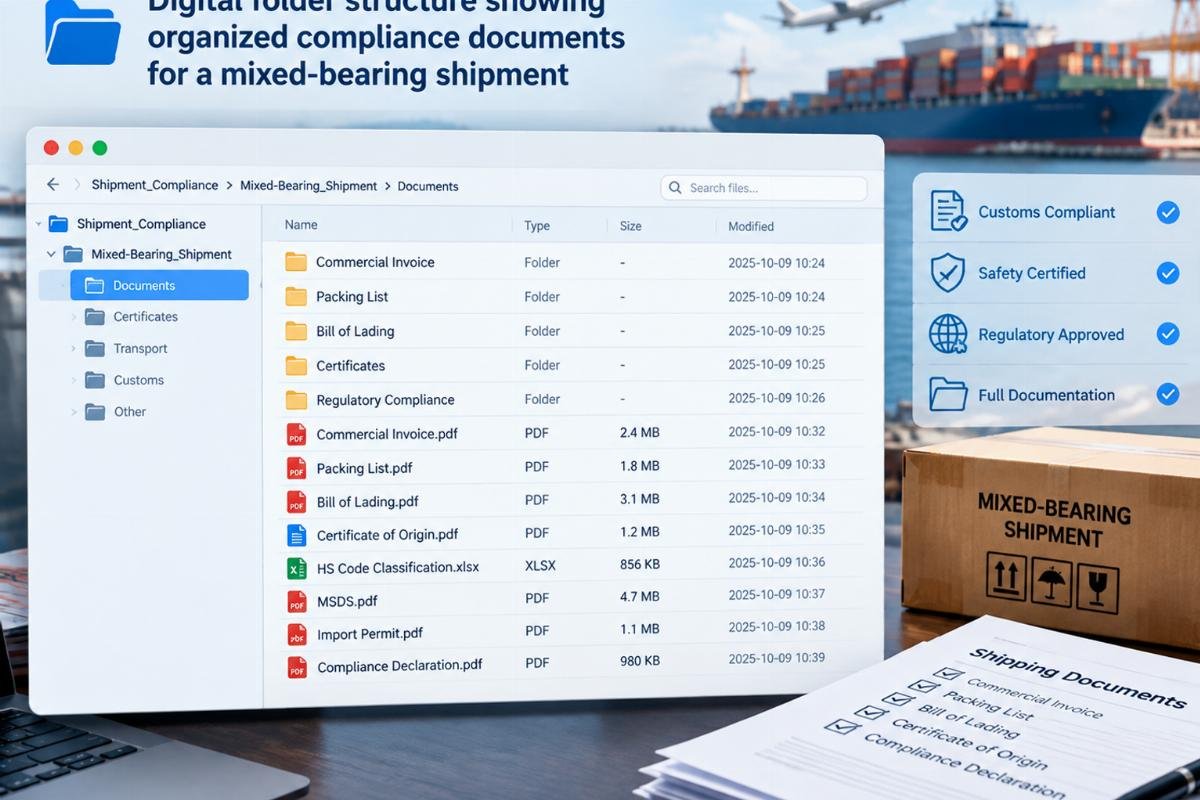1200x800 pixels.
Task: Sort by the Type column header
Action: pyautogui.click(x=537, y=226)
